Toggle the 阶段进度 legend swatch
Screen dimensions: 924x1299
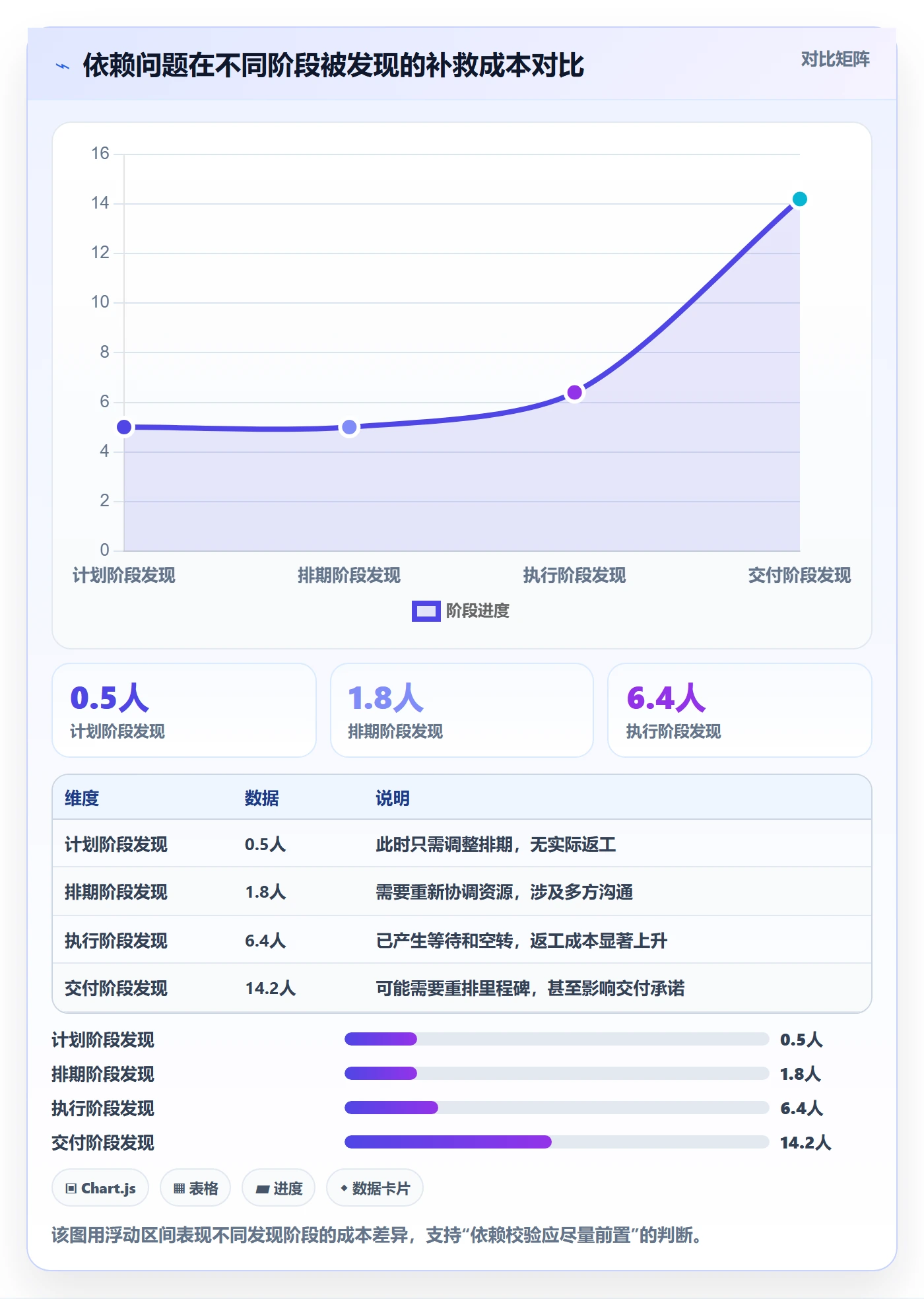(426, 611)
